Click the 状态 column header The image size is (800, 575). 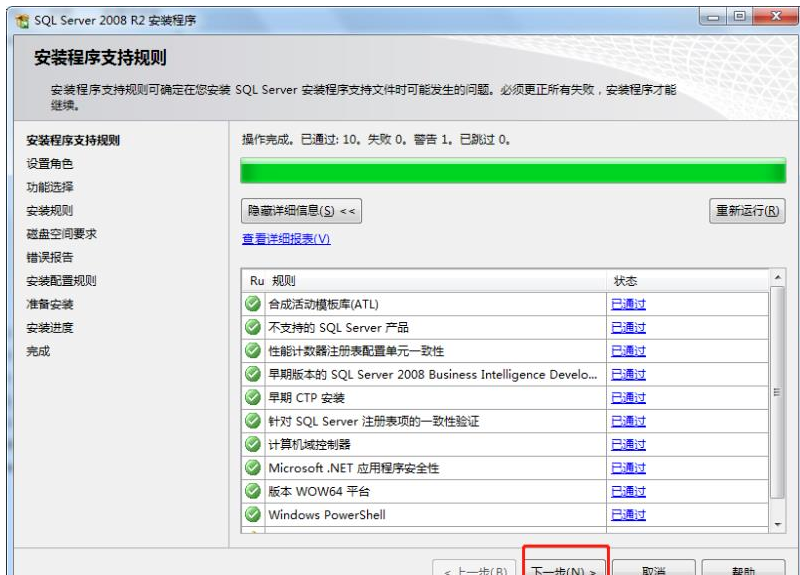pyautogui.click(x=688, y=281)
